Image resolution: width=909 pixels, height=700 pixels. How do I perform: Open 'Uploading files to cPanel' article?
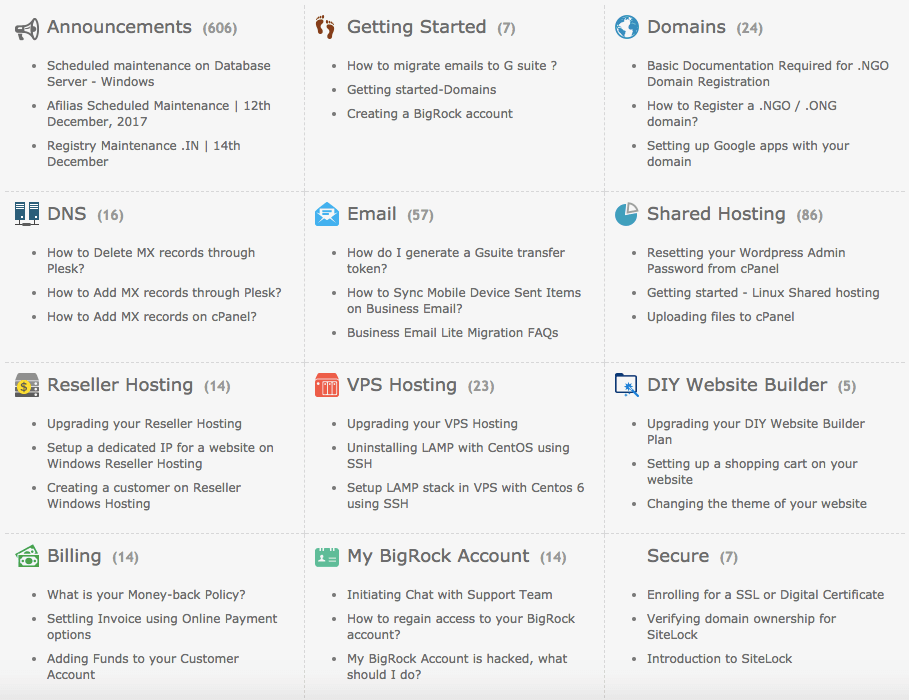point(721,317)
